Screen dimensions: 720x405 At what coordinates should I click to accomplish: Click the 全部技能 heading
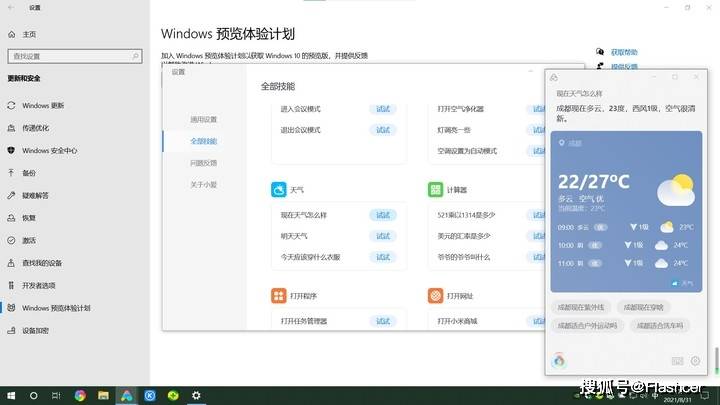[x=278, y=86]
